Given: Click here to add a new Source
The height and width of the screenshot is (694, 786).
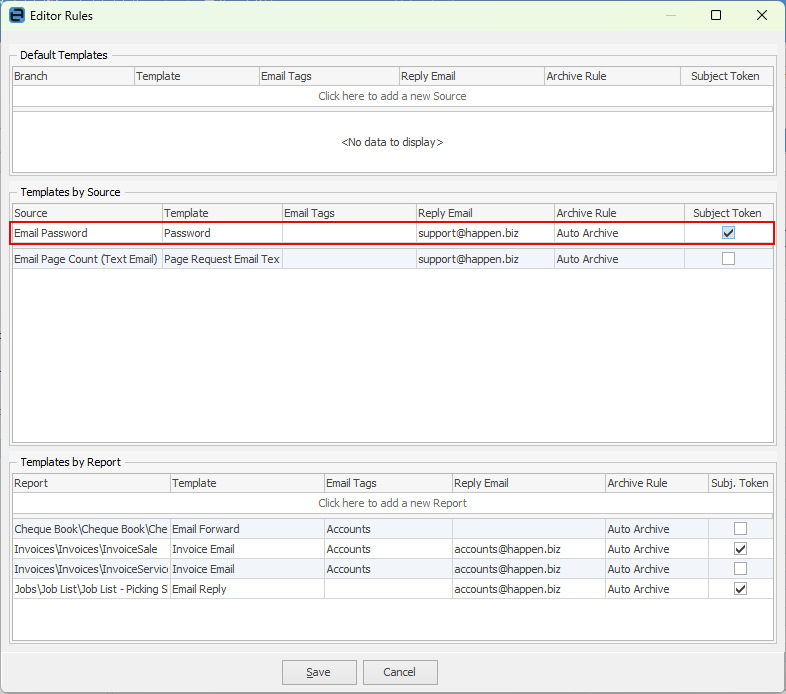Looking at the screenshot, I should (x=392, y=96).
